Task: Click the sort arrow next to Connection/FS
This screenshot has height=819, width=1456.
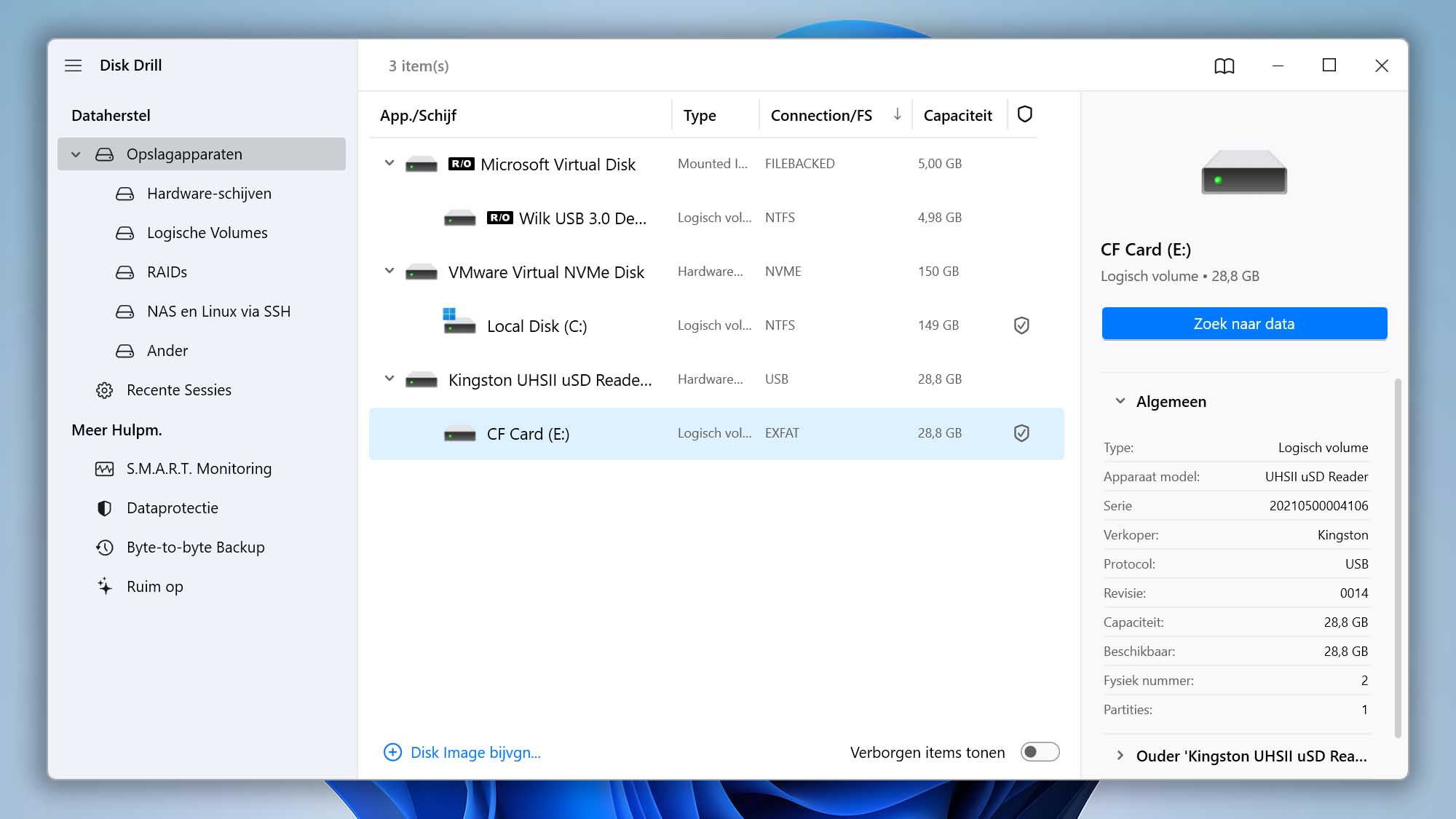Action: [898, 114]
